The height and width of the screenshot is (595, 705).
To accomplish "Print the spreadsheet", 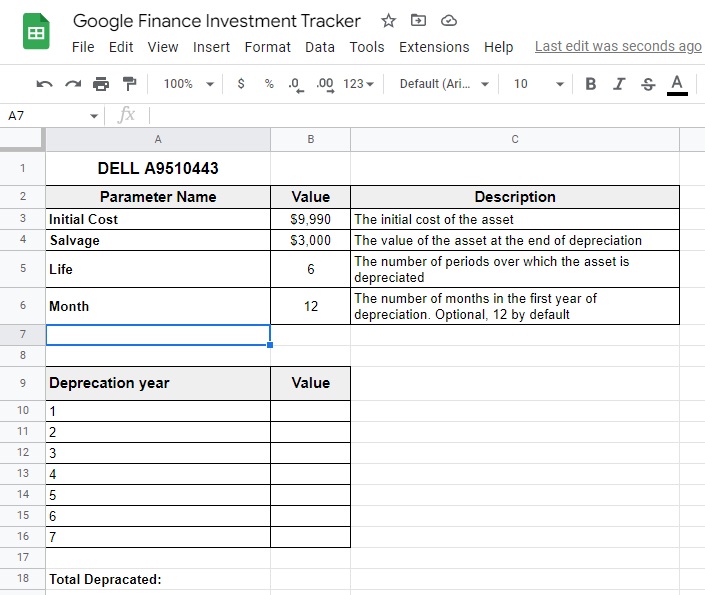I will click(101, 84).
